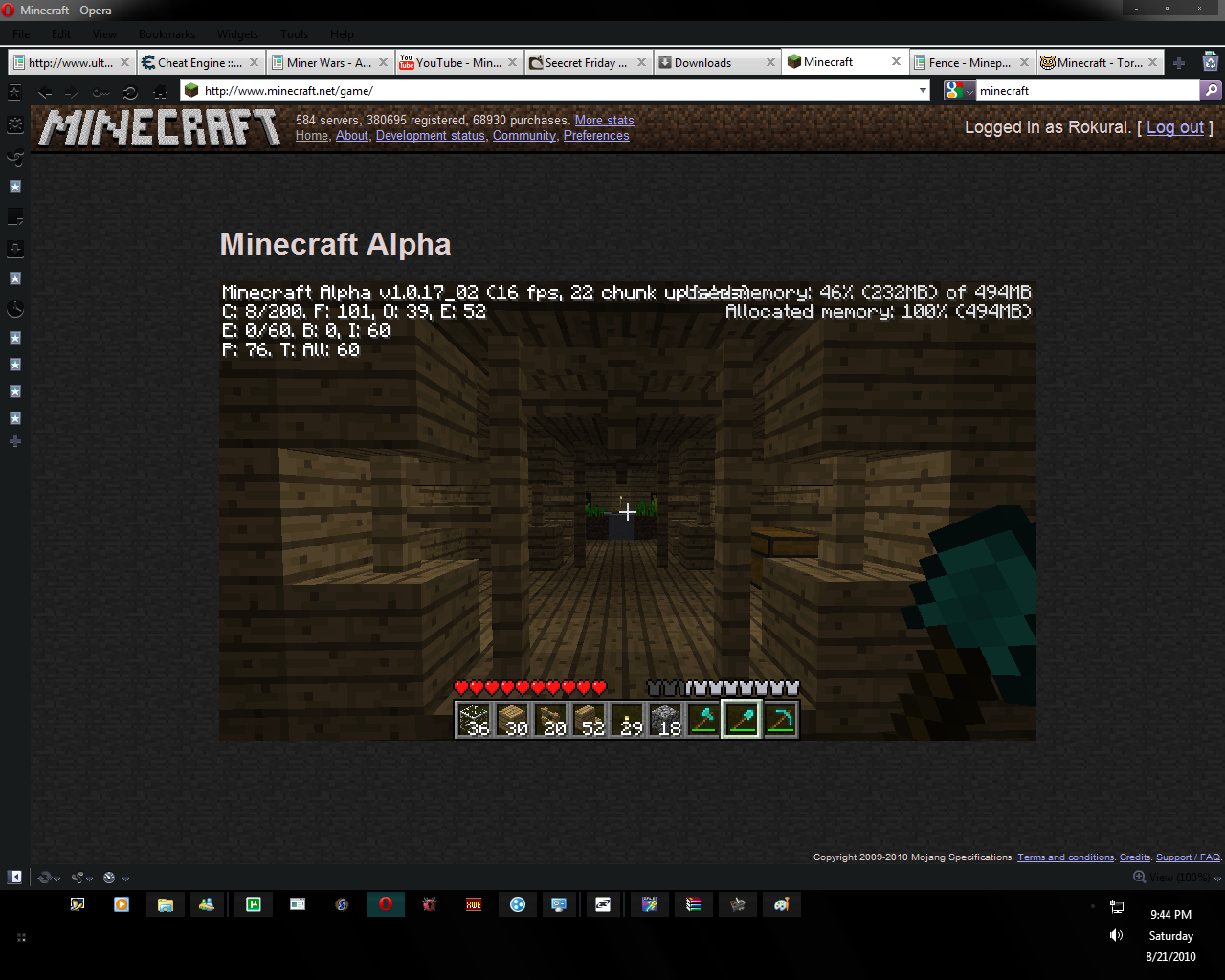Click the address bar URL field
This screenshot has height=980, width=1225.
tap(555, 91)
